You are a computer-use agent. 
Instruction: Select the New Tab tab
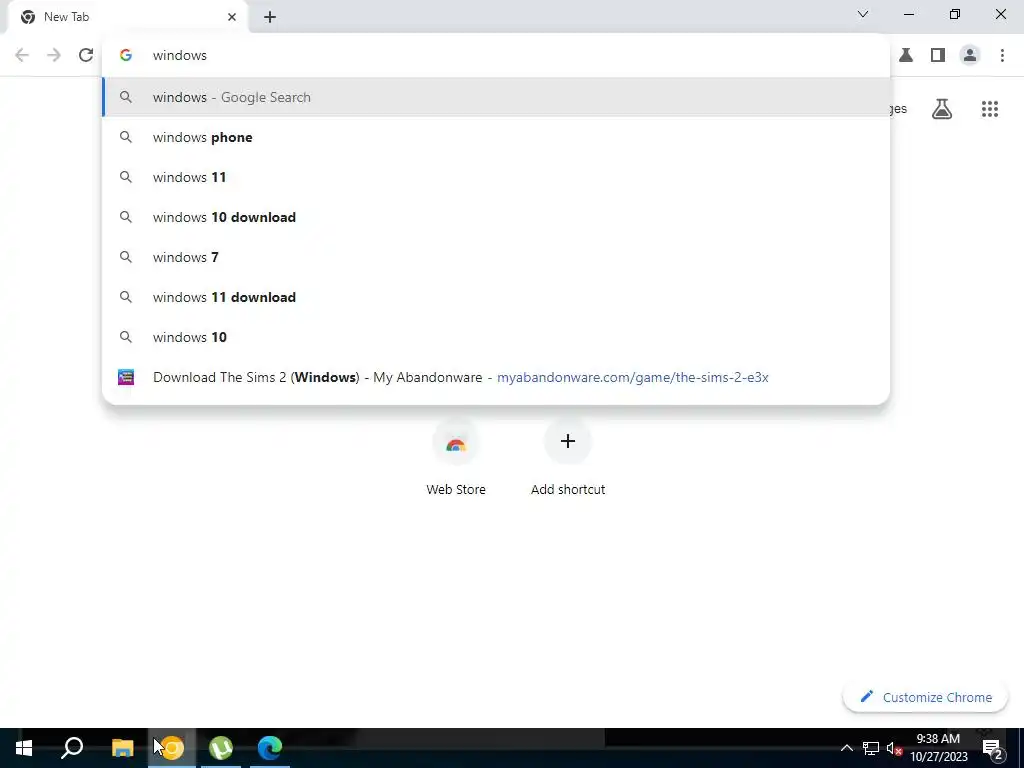pos(125,17)
